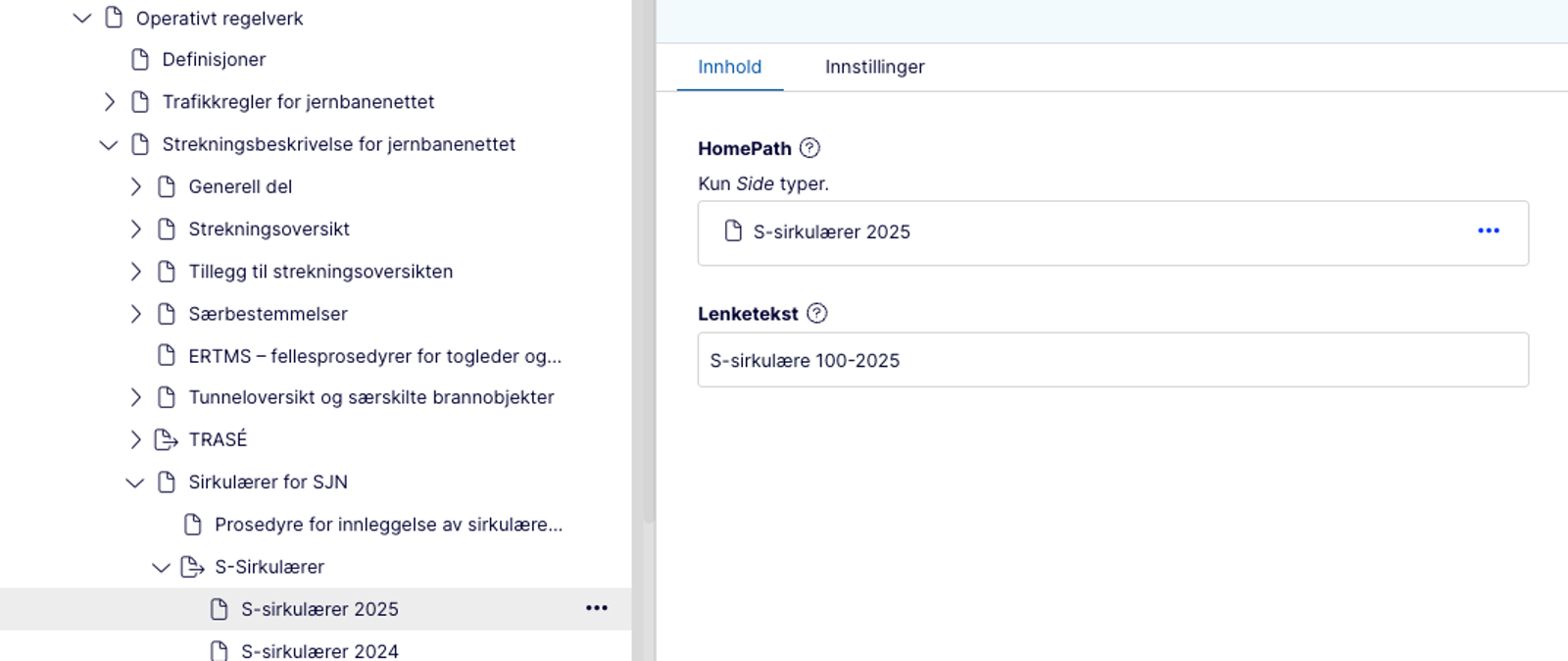The height and width of the screenshot is (661, 1568).
Task: Open the three-dot menu in HomePath field
Action: click(1488, 230)
